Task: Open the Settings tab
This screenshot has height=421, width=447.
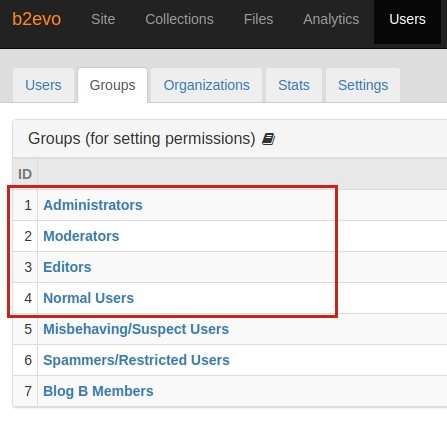Action: tap(363, 85)
